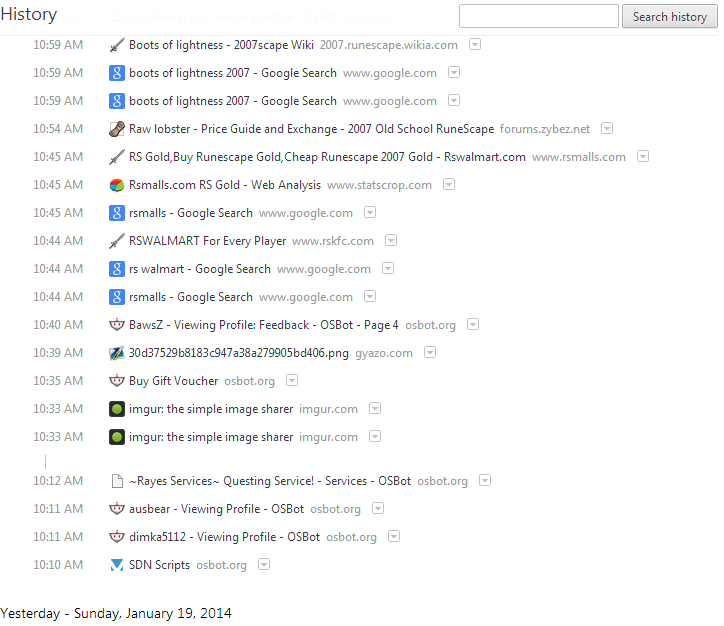Open the BawsZ Viewing Profile Feedback link

(x=264, y=325)
